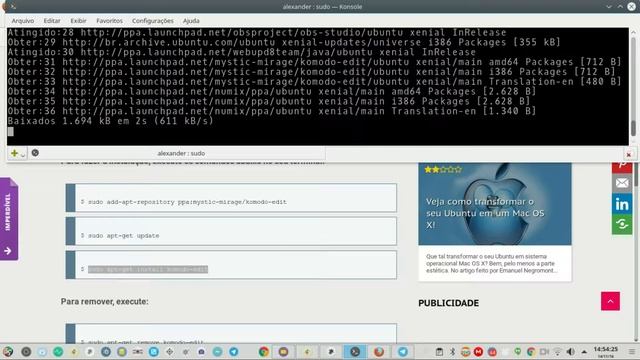Share the page by email icon

(622, 183)
